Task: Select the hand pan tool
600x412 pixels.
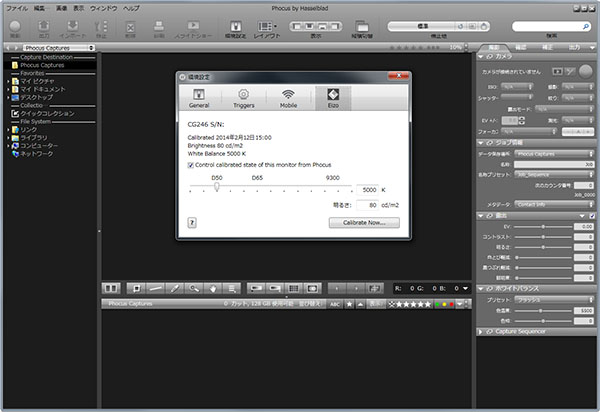Action: [x=212, y=287]
